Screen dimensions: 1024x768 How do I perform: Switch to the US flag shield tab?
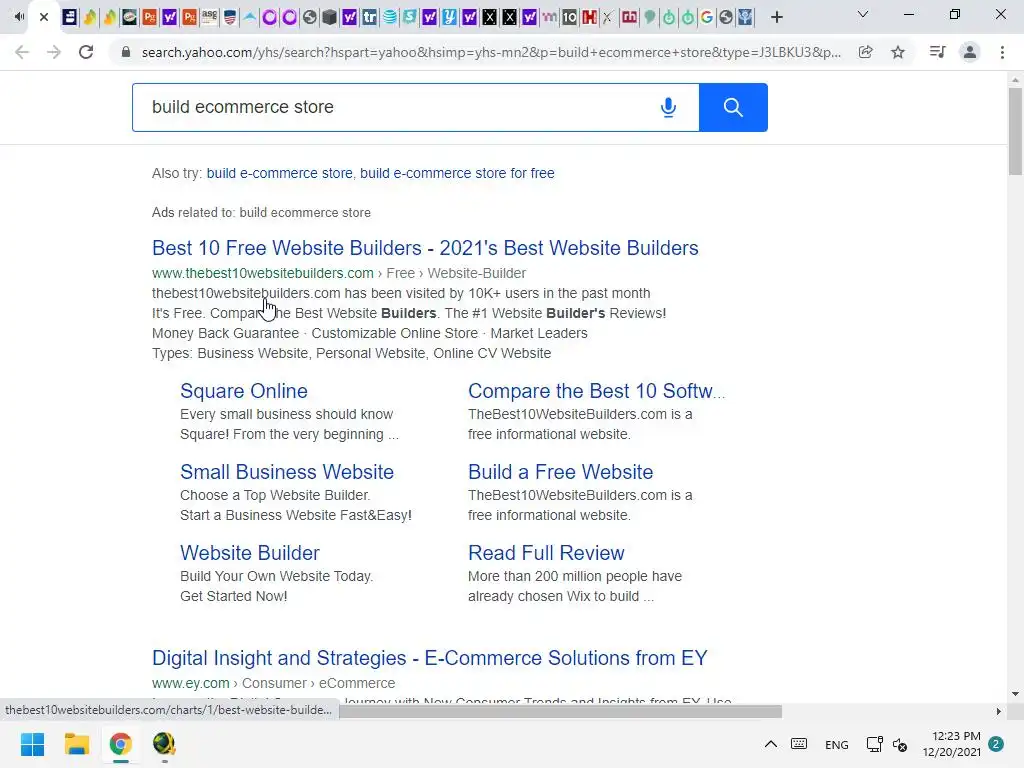229,17
